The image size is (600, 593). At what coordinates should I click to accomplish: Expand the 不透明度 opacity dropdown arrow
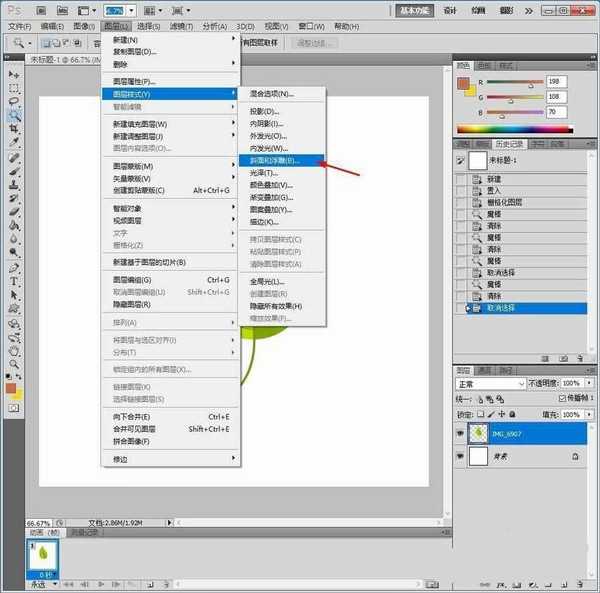tap(587, 384)
